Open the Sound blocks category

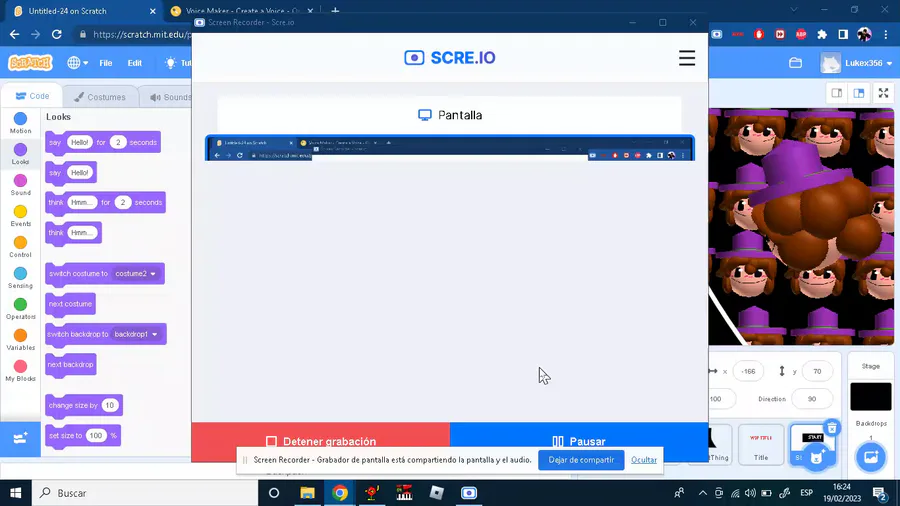tap(20, 185)
